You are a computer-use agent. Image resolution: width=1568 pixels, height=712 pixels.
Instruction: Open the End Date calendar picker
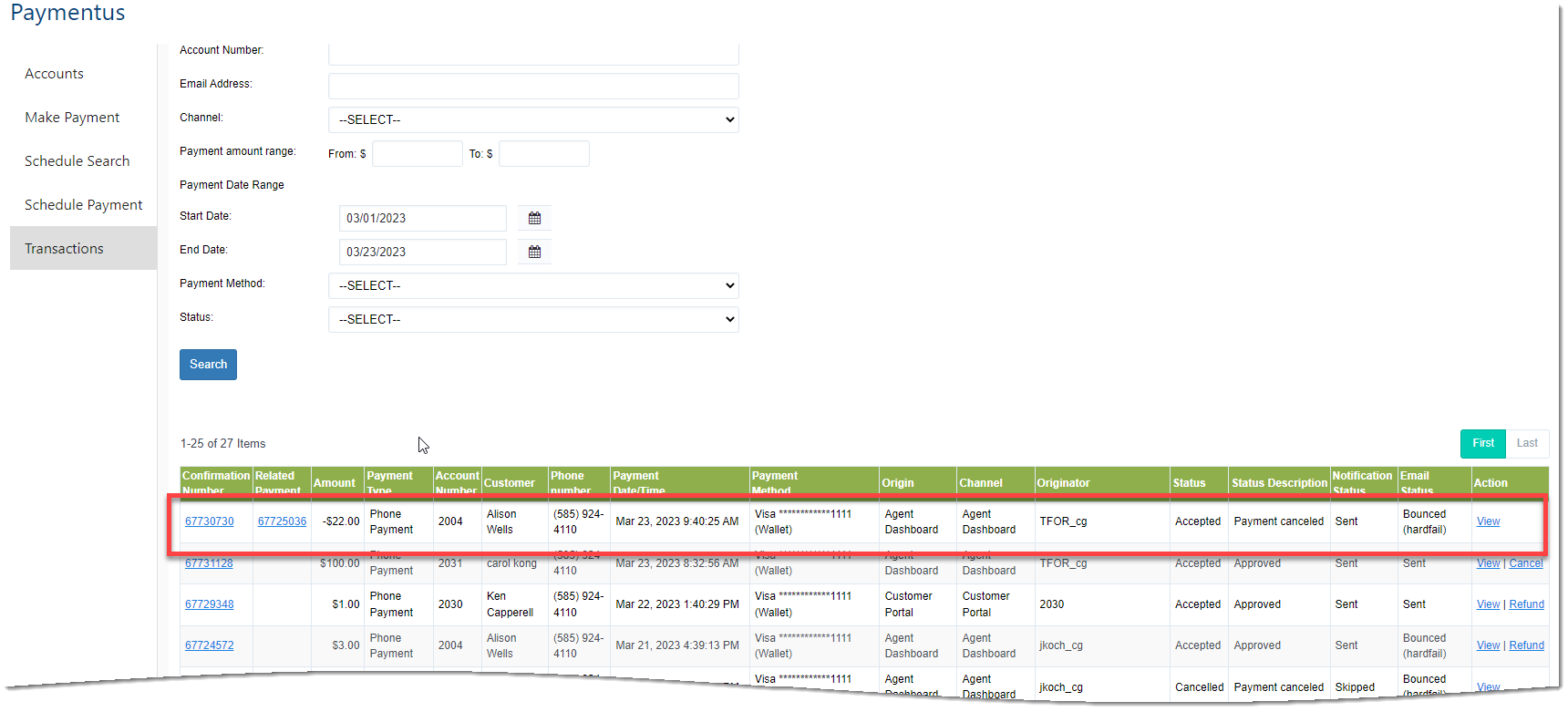tap(534, 252)
